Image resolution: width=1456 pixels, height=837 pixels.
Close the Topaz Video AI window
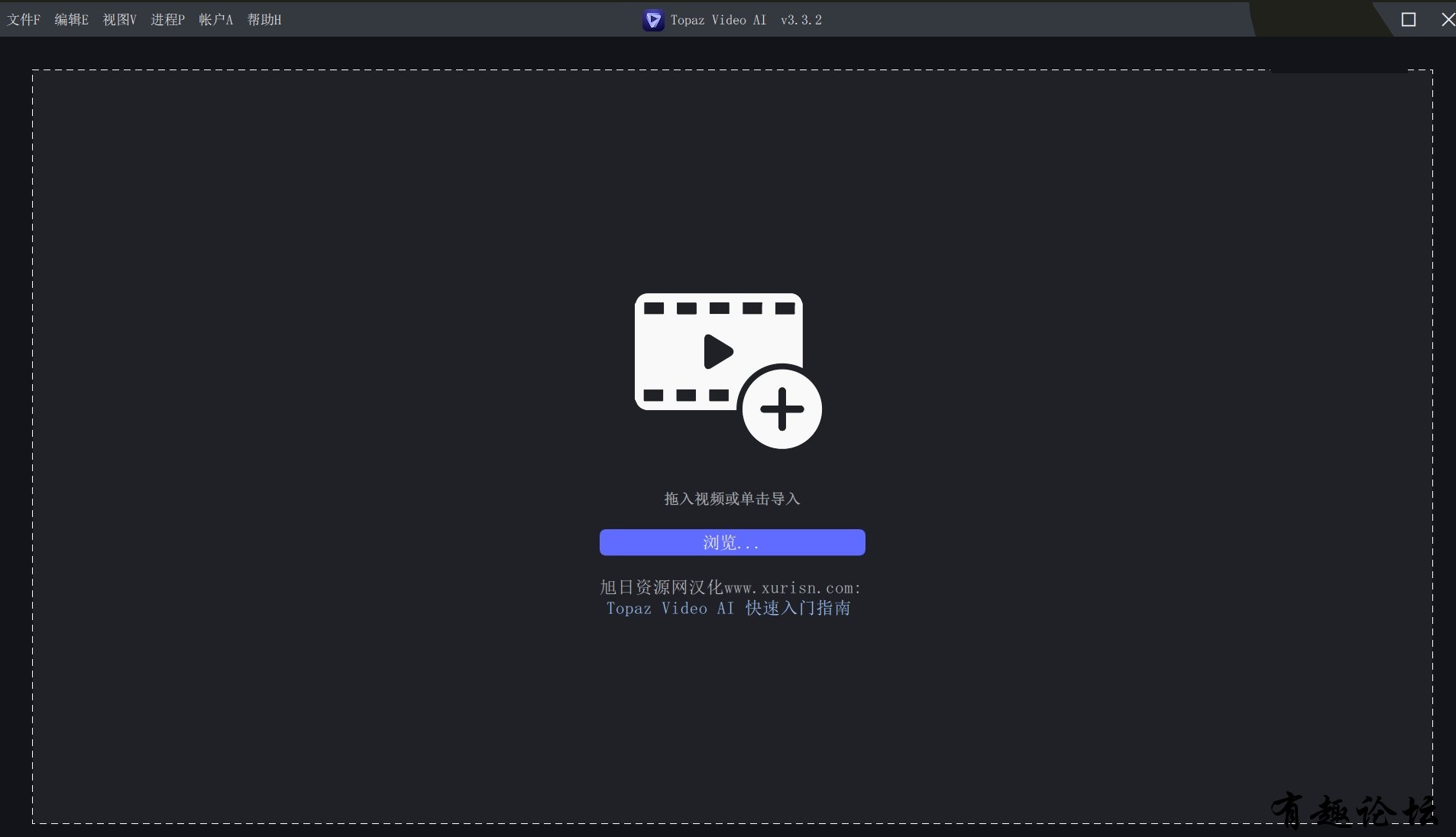(x=1448, y=20)
